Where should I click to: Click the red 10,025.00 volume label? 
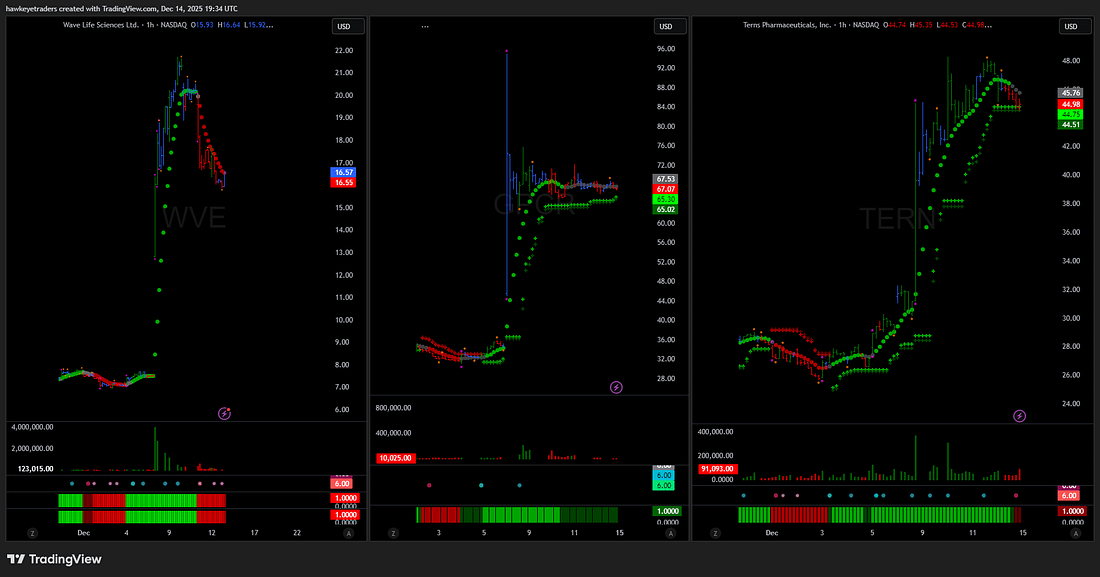pyautogui.click(x=396, y=458)
